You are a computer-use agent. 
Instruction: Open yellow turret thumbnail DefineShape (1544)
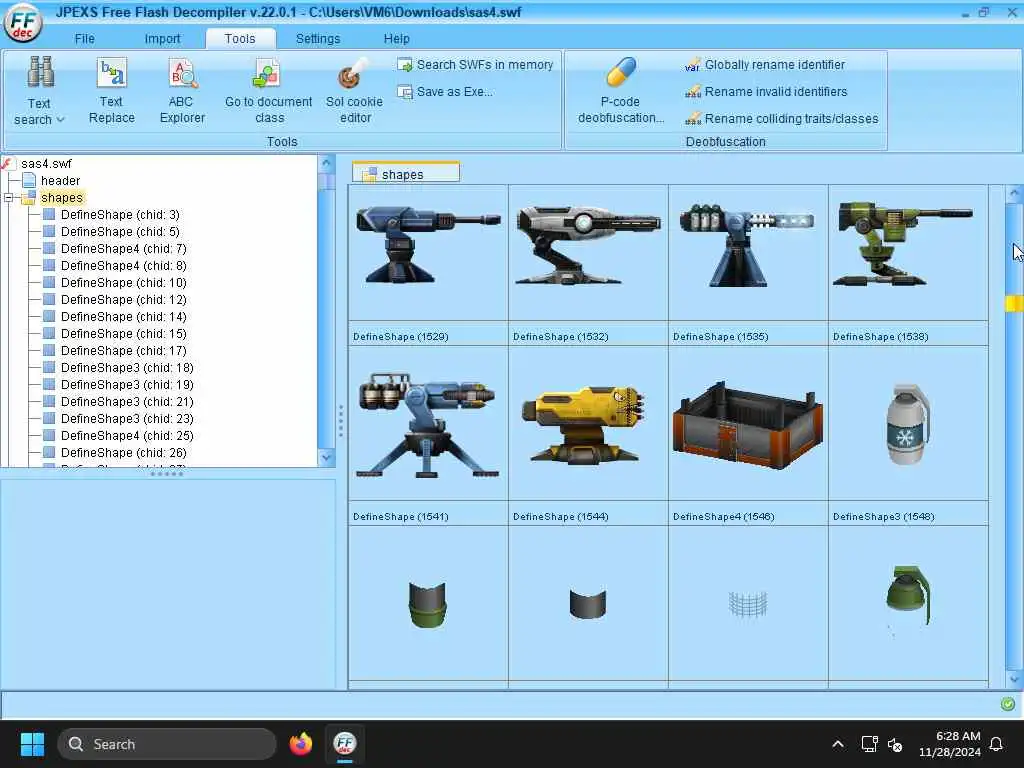[583, 424]
